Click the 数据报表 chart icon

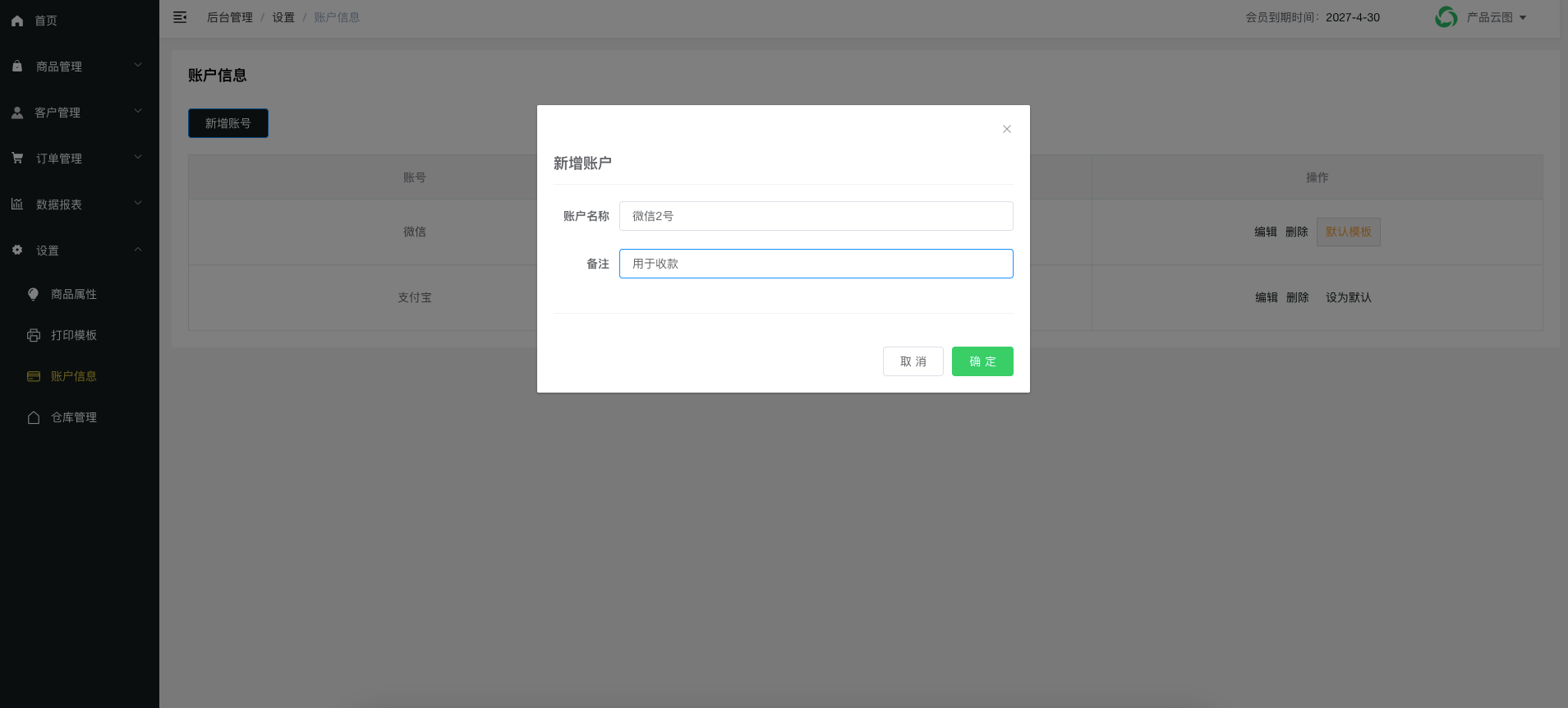point(17,204)
